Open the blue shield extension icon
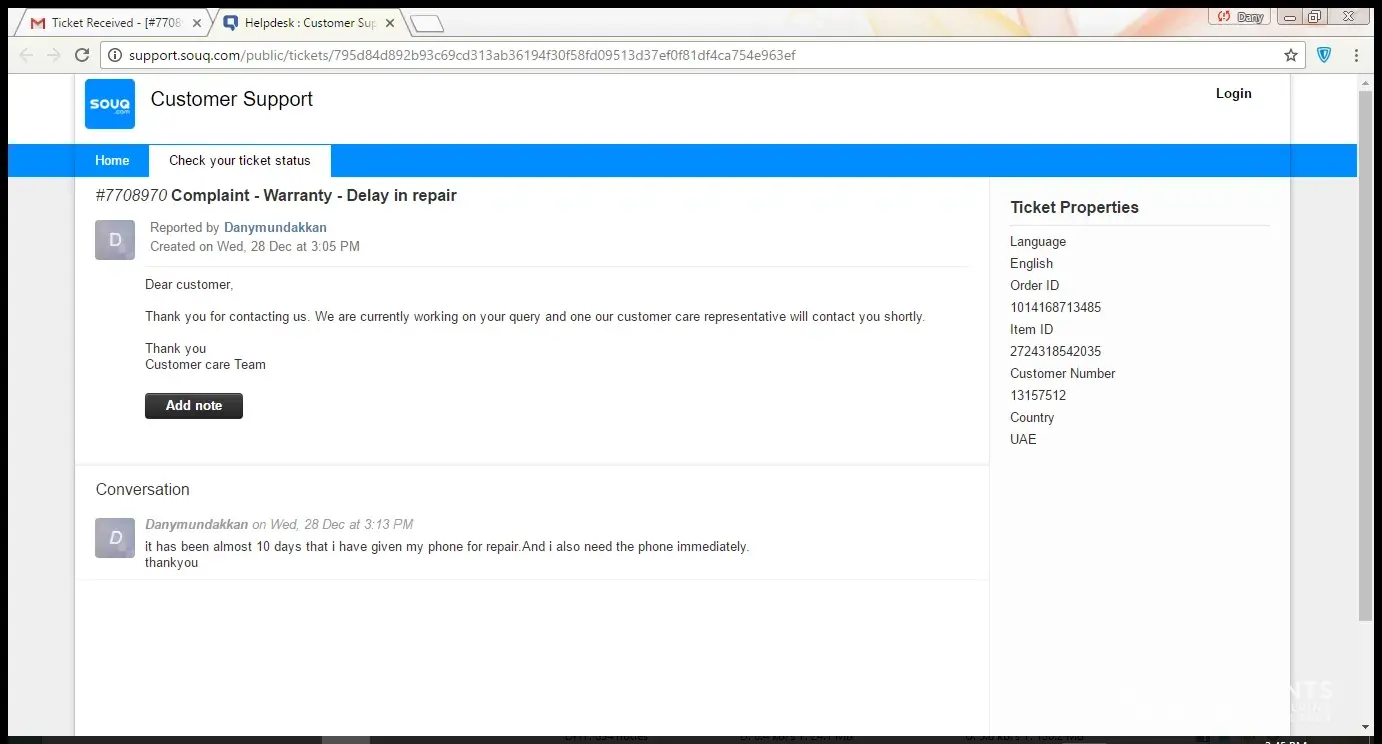Image resolution: width=1382 pixels, height=744 pixels. [x=1324, y=56]
